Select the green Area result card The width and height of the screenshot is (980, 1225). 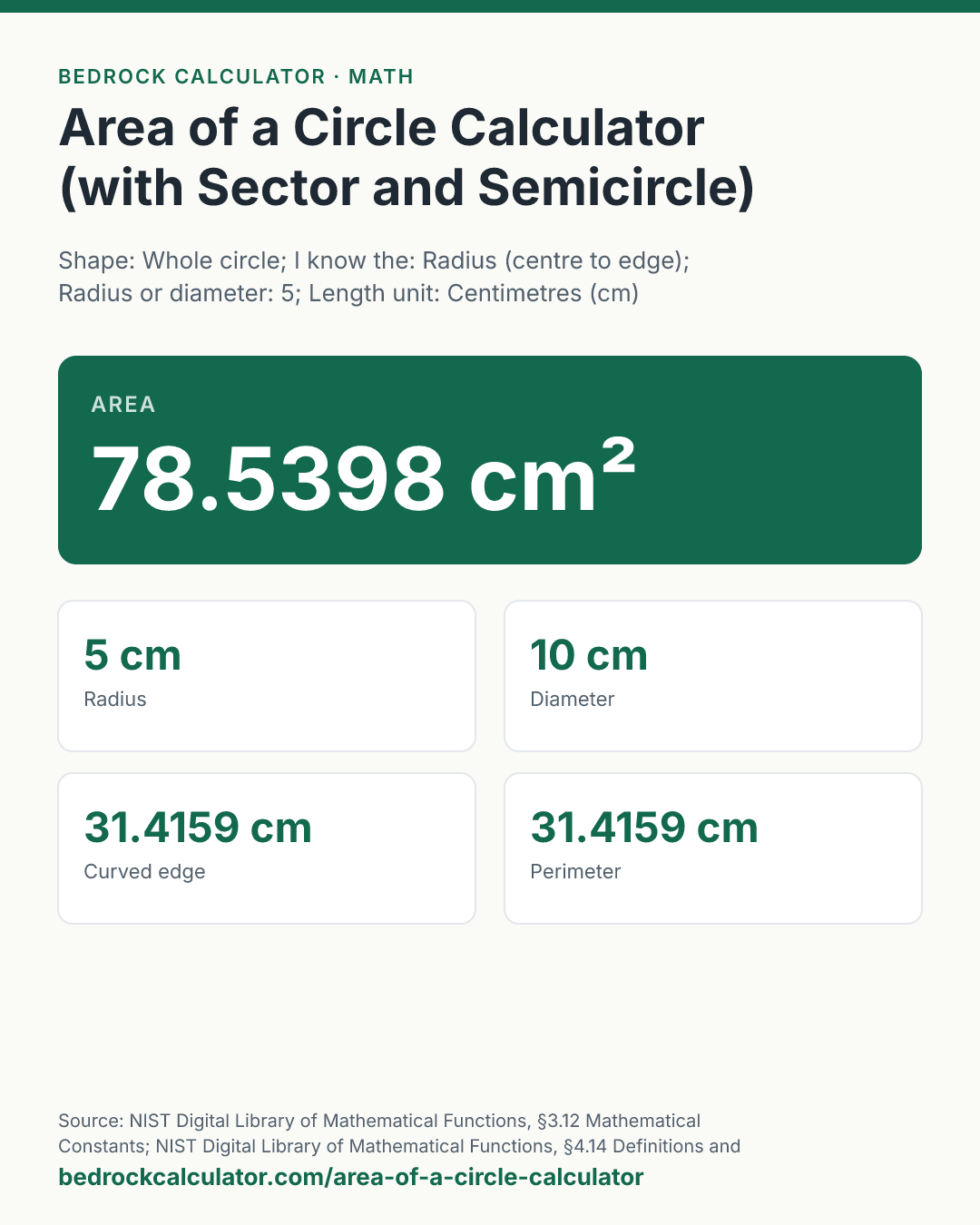tap(490, 460)
